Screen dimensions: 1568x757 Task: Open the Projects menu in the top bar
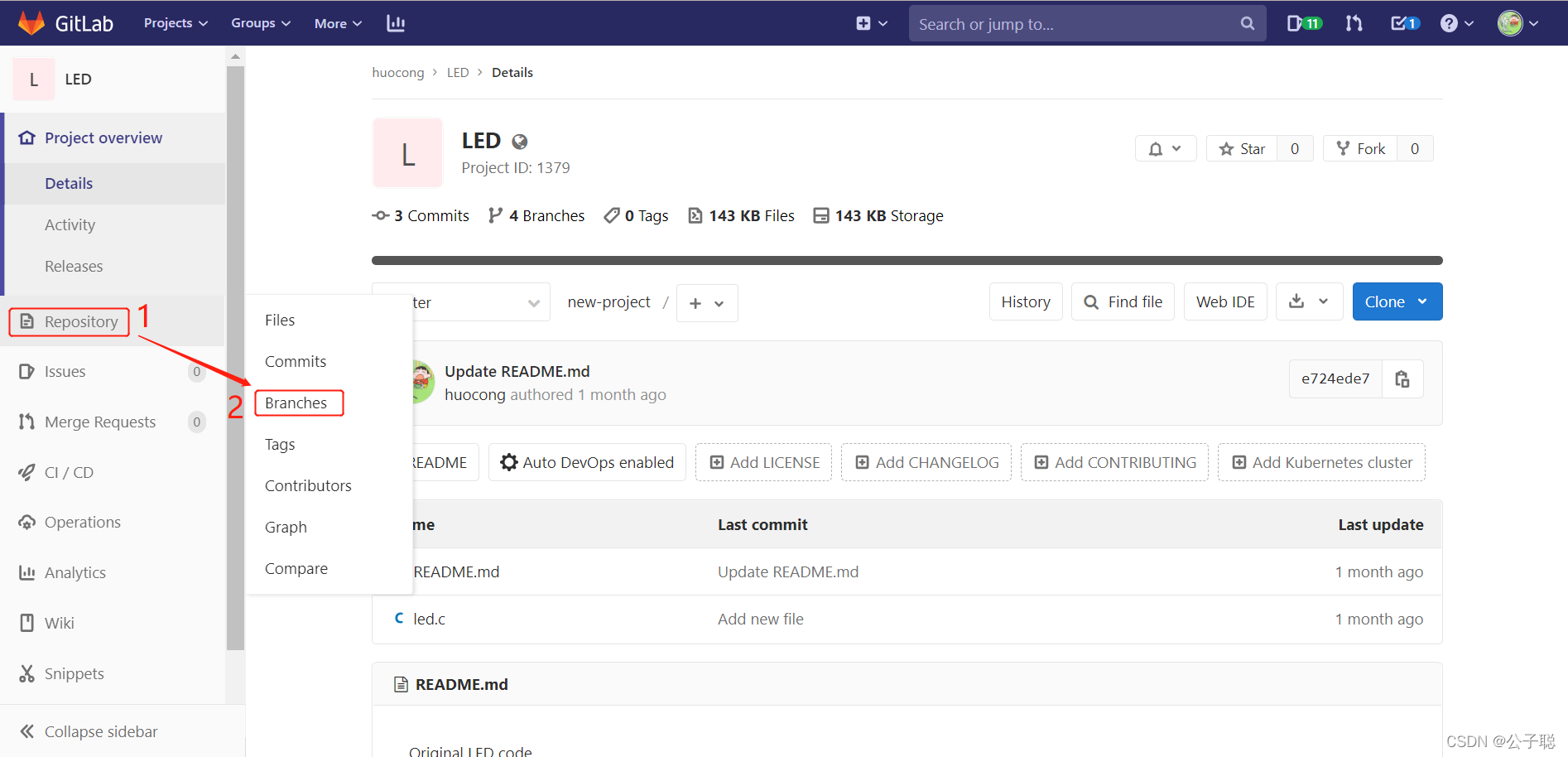[x=176, y=23]
